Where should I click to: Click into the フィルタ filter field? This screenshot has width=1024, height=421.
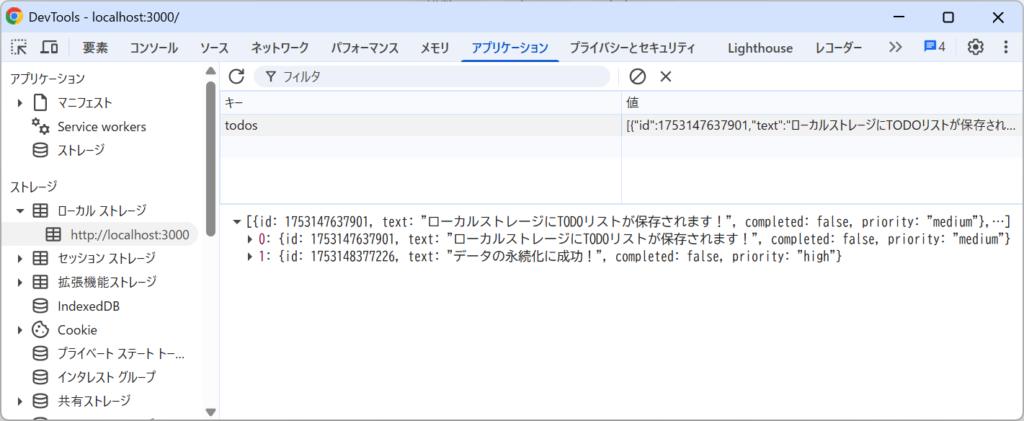[432, 76]
